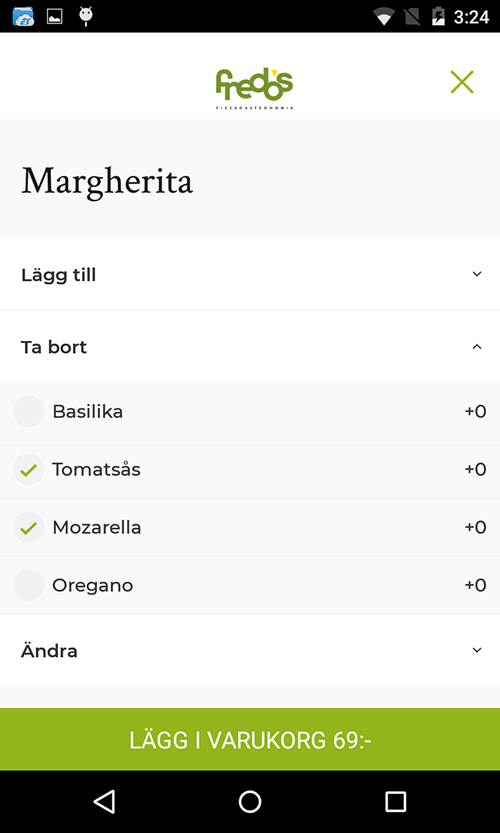The width and height of the screenshot is (500, 833).
Task: Tap the Fredo's logo in the header
Action: coord(255,88)
